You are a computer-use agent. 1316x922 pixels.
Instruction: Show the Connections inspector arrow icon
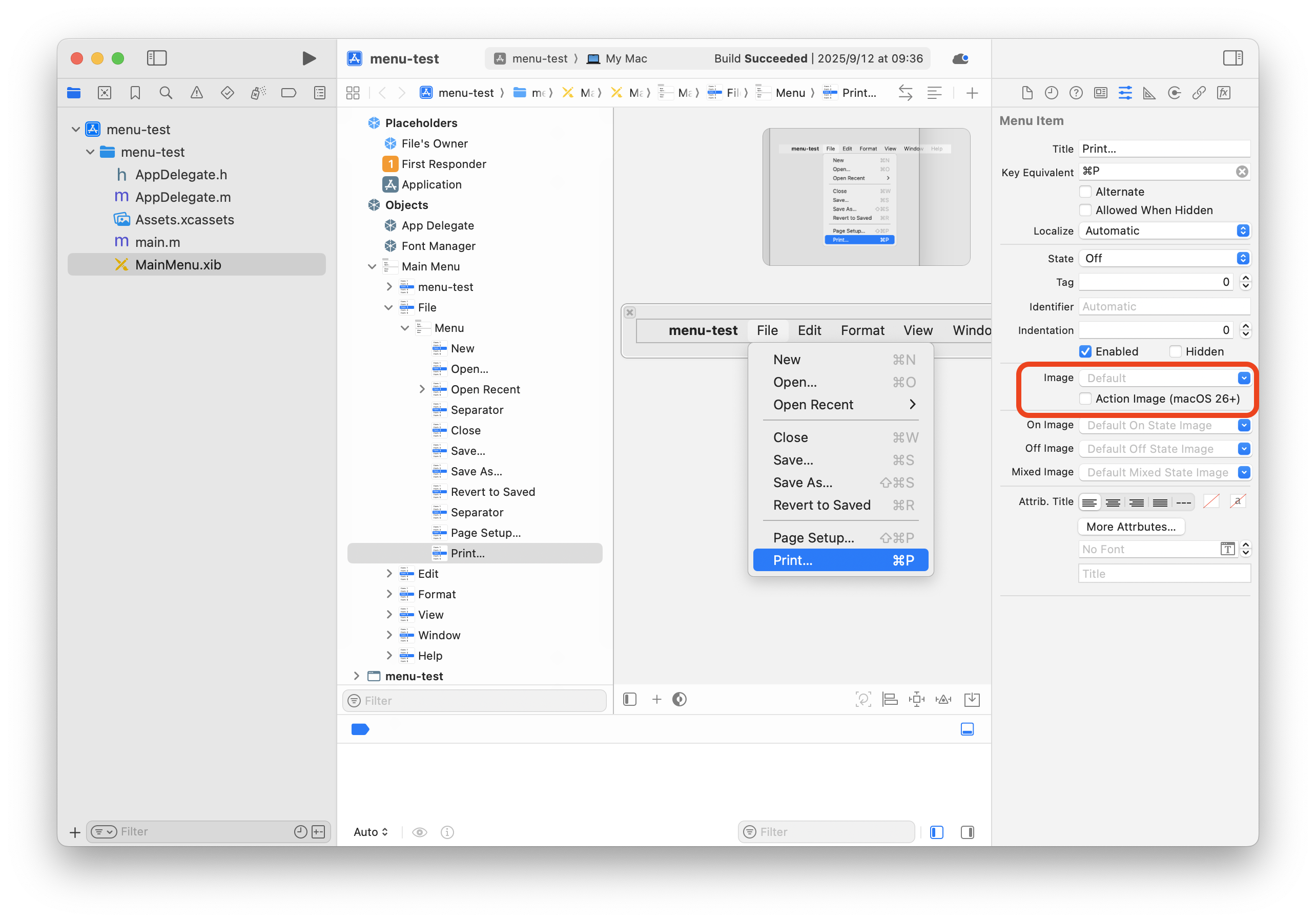(1174, 93)
